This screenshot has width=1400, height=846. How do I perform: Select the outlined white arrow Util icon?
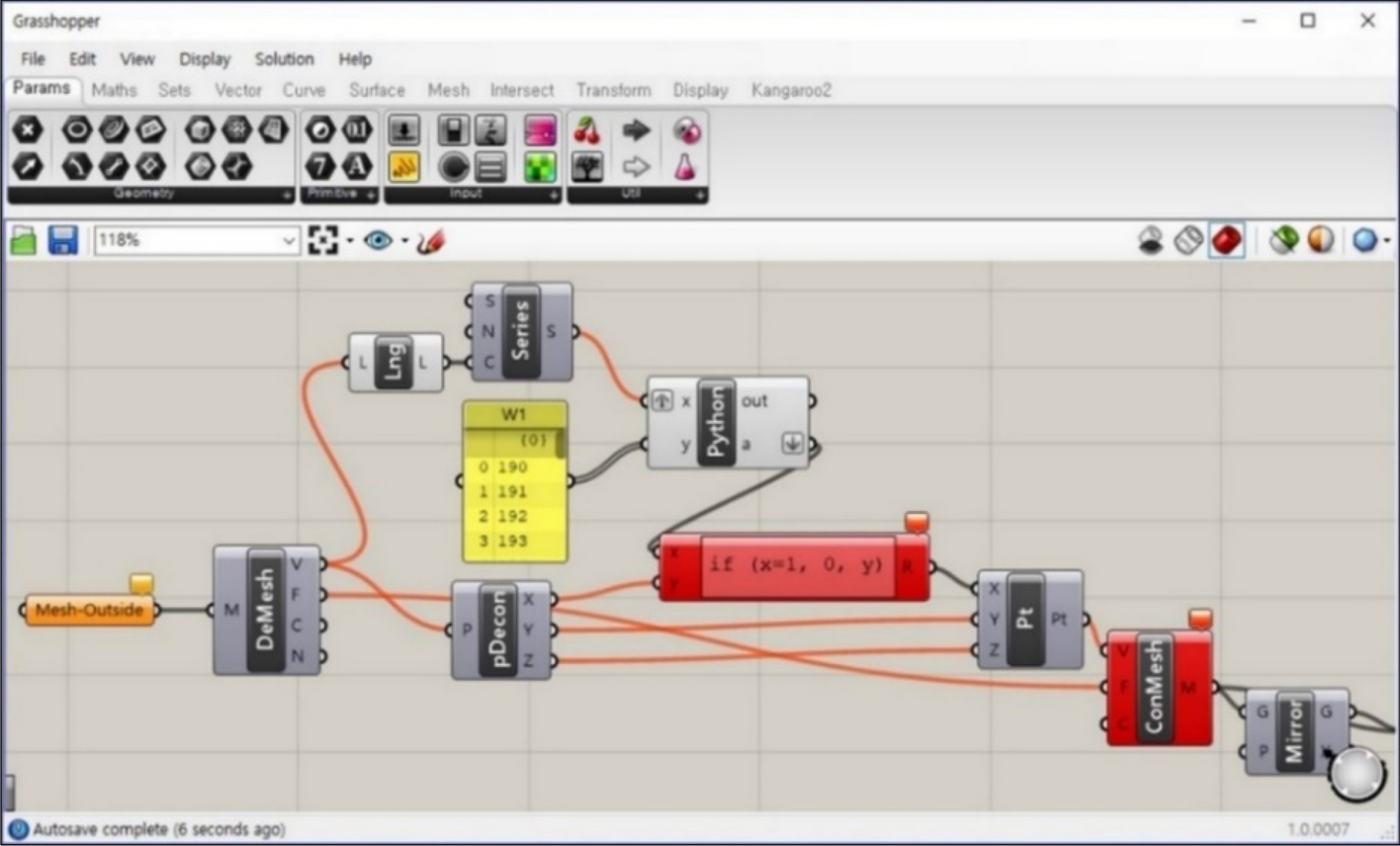(637, 166)
